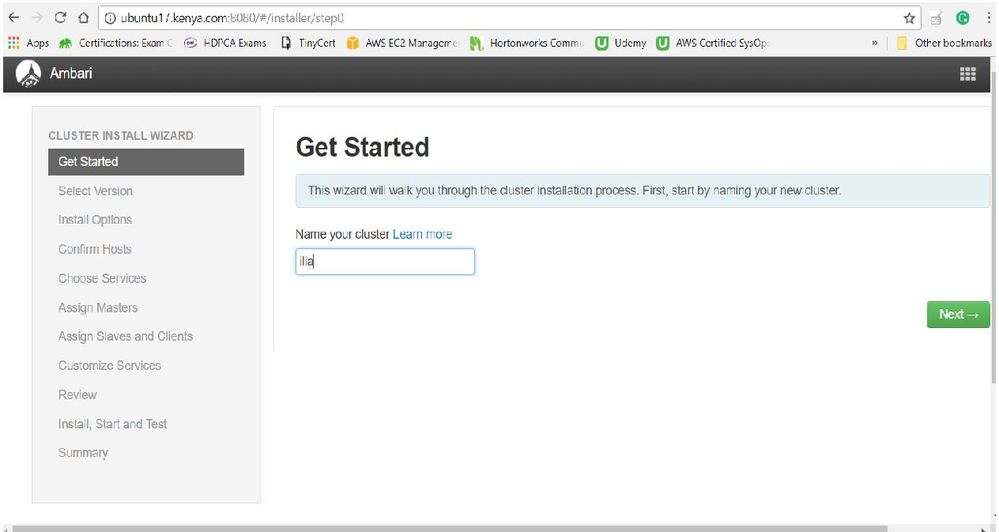The image size is (999, 532).
Task: Bookmark this page with the star icon
Action: (x=909, y=18)
